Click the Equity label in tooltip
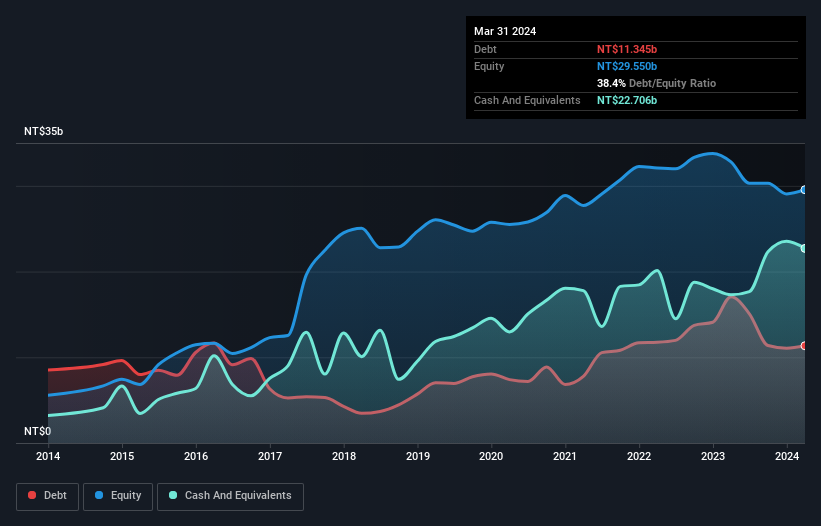The height and width of the screenshot is (526, 821). pyautogui.click(x=489, y=66)
